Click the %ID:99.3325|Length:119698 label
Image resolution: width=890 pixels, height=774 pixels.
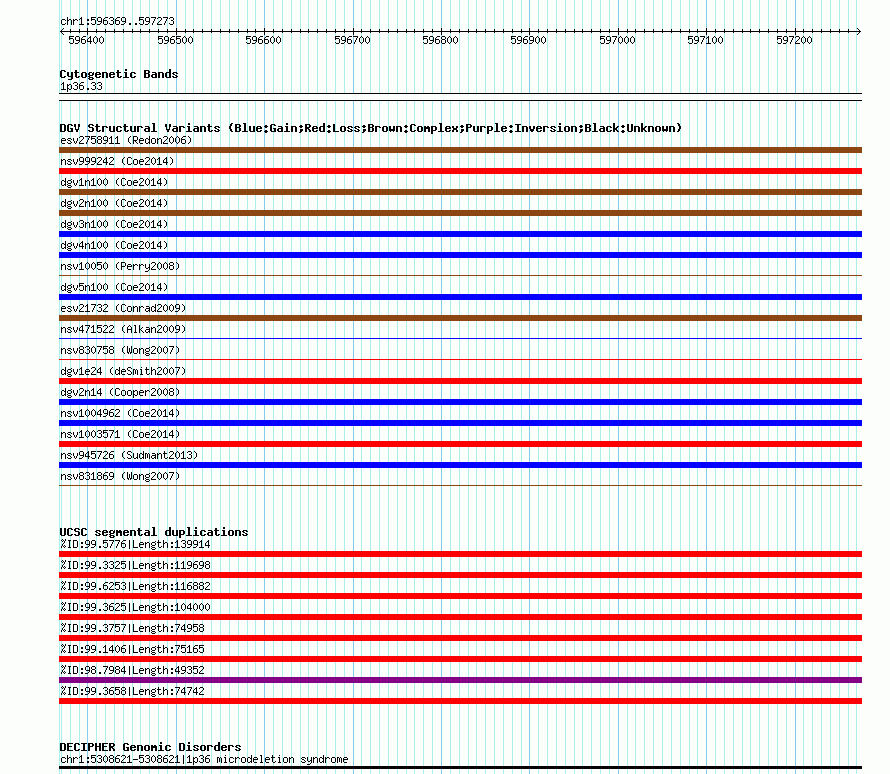[135, 565]
